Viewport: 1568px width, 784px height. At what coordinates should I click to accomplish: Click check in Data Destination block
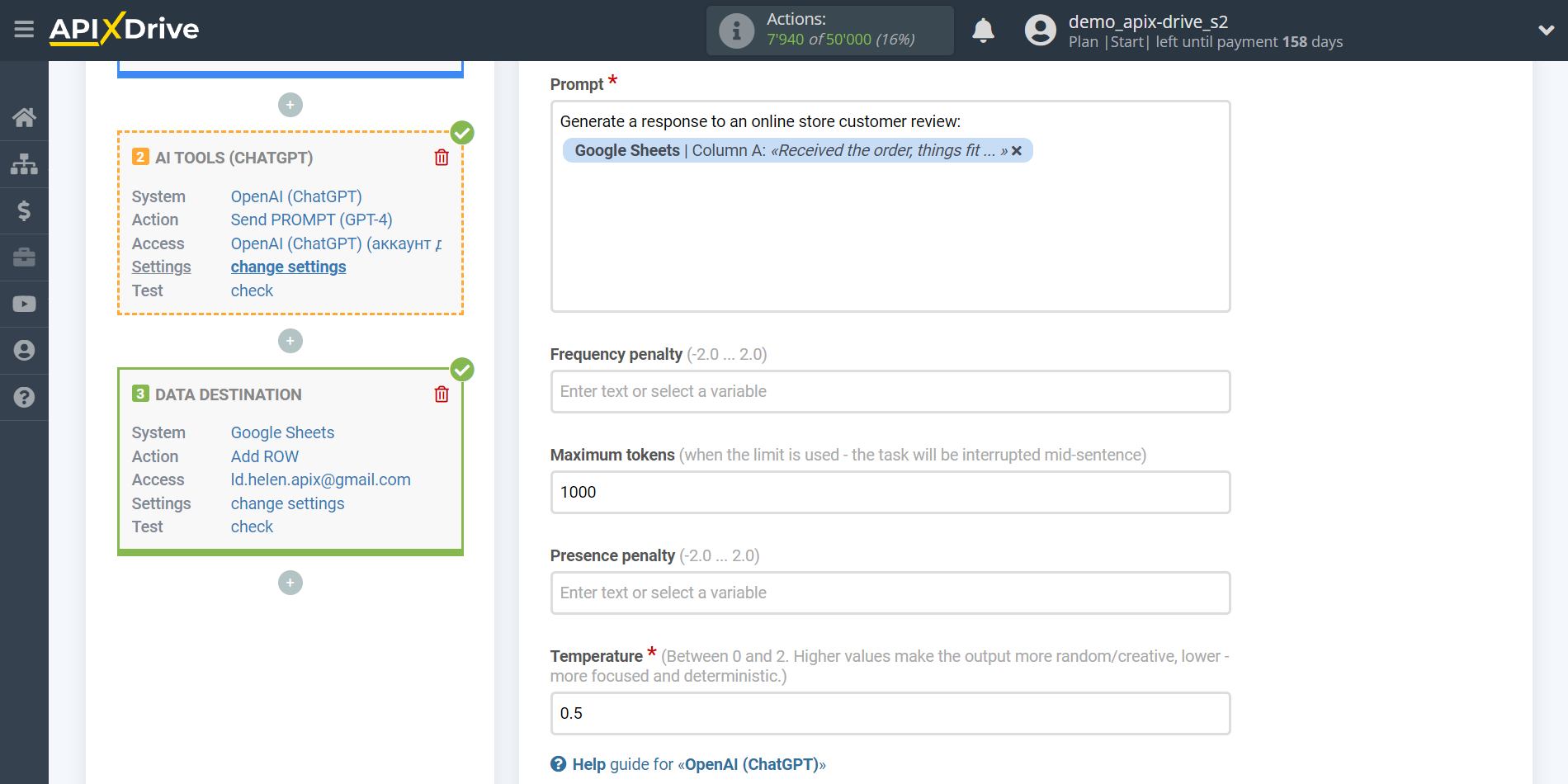(x=252, y=527)
